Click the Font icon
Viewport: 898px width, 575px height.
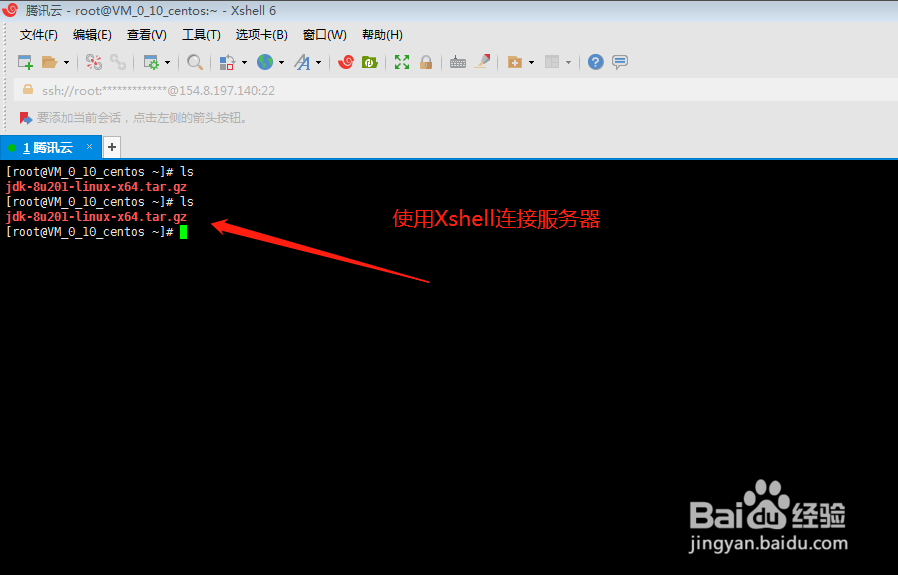(x=302, y=62)
